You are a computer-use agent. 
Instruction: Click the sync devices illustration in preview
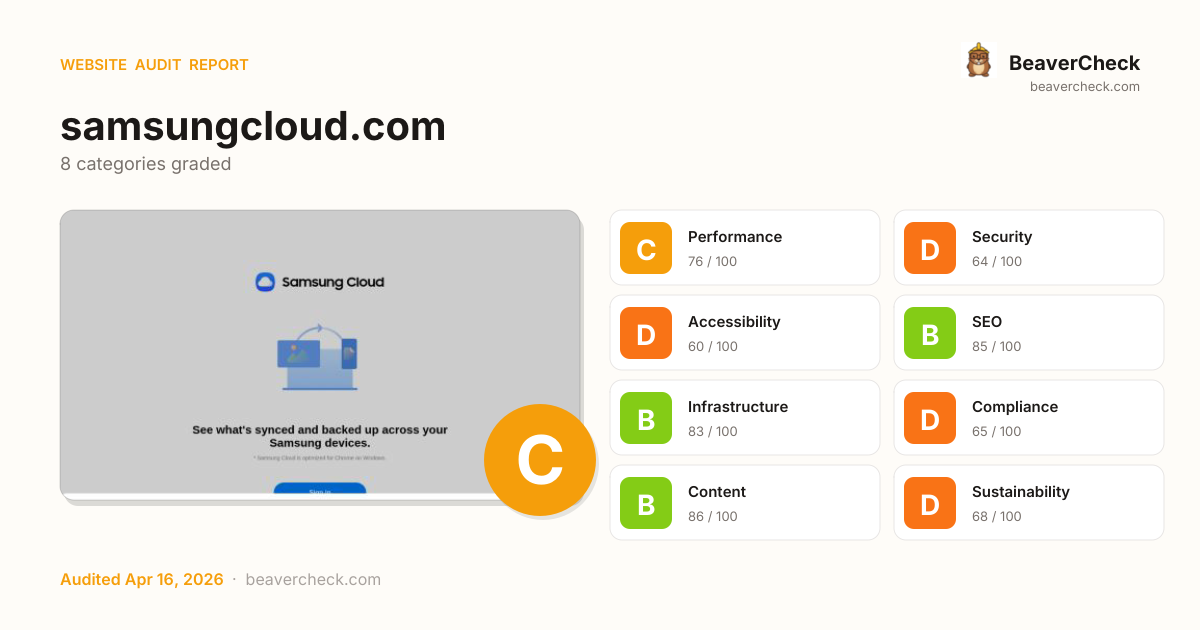318,357
